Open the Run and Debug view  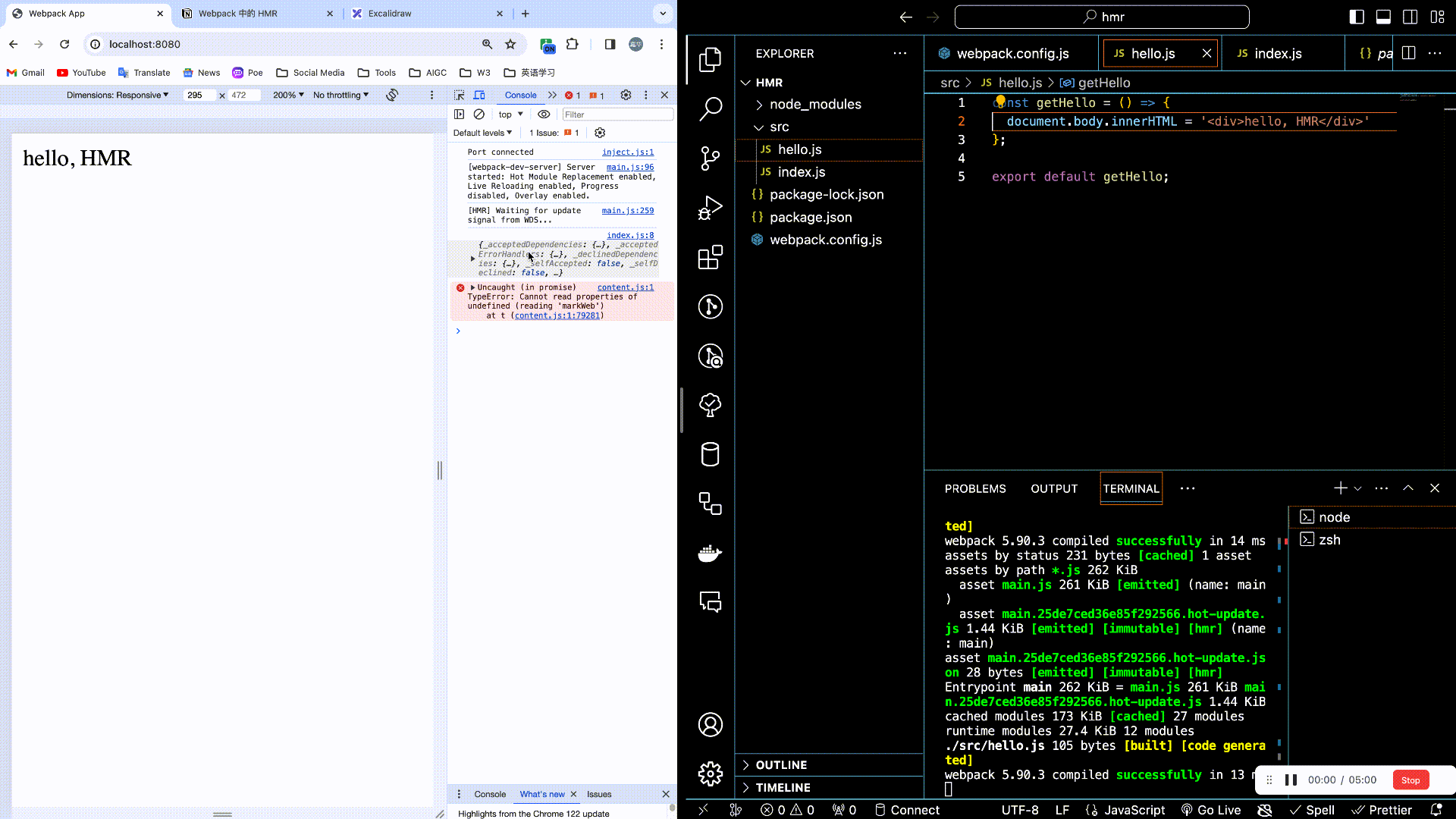pos(710,208)
